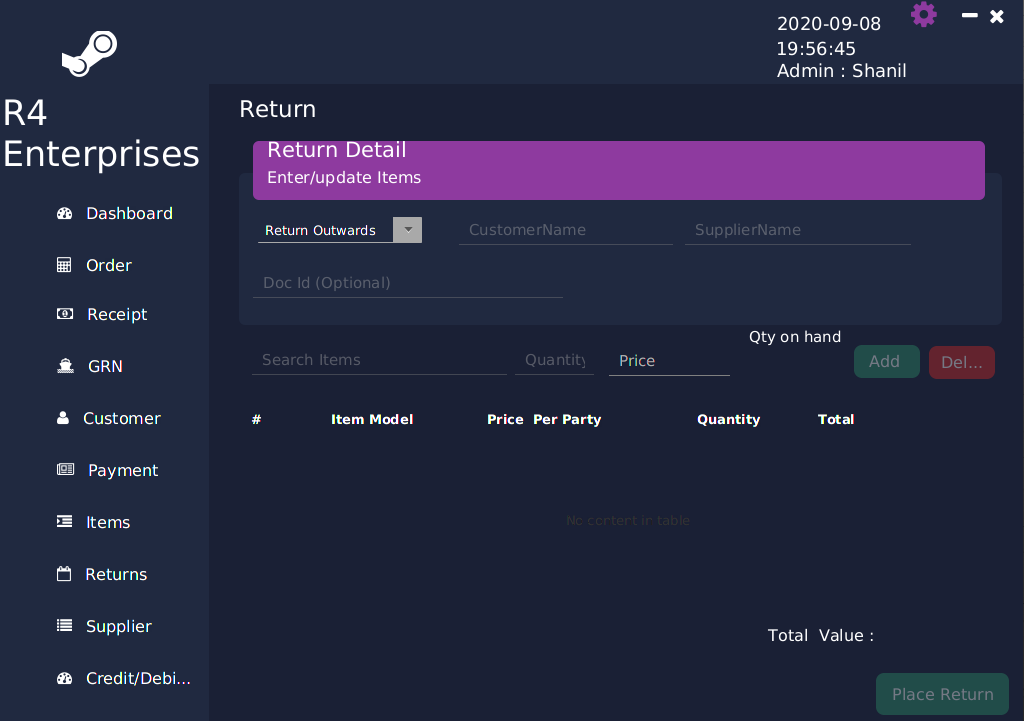Navigate to the GRN page
1024x721 pixels.
106,366
